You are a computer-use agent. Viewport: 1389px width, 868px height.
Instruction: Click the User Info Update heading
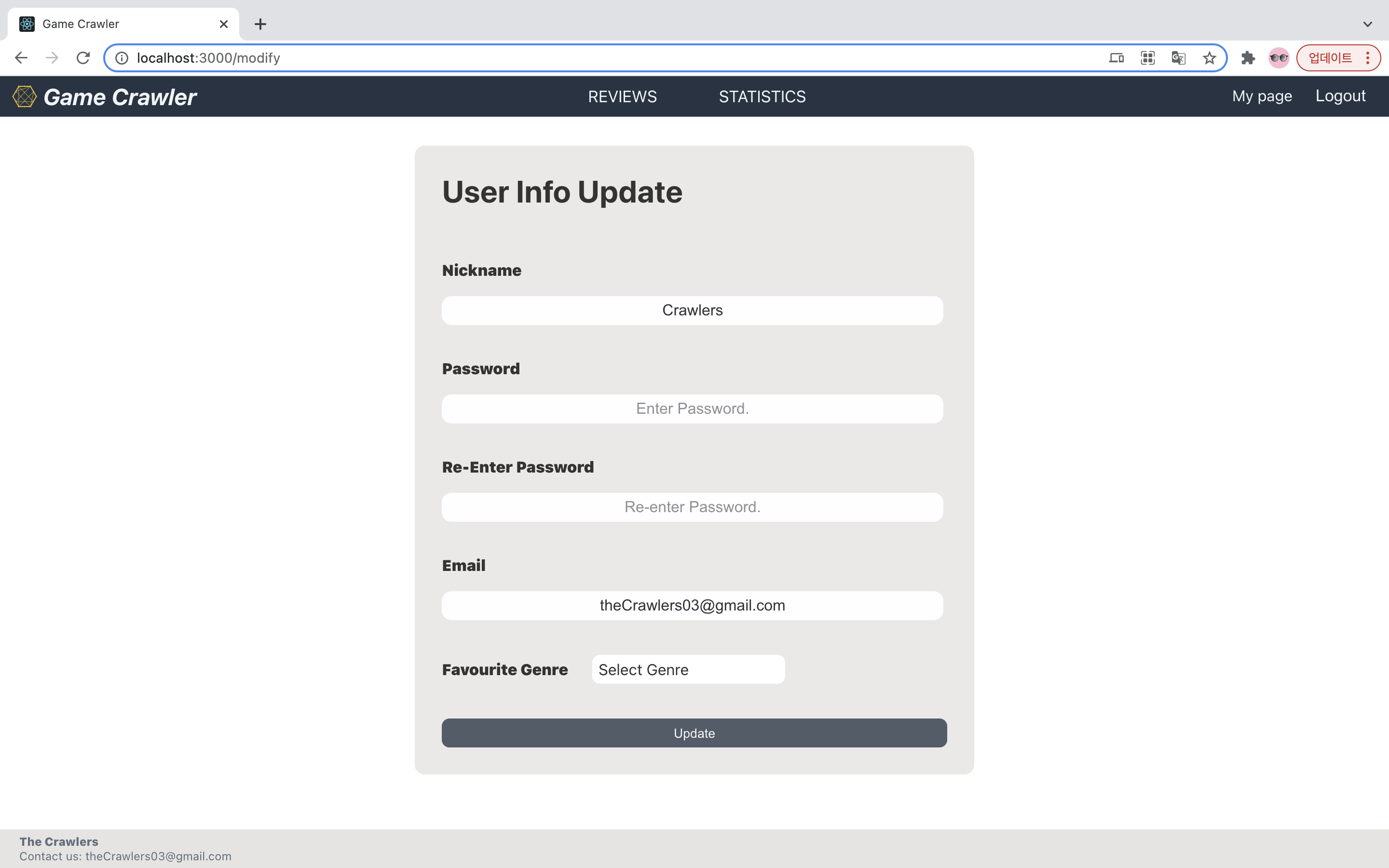pyautogui.click(x=562, y=192)
